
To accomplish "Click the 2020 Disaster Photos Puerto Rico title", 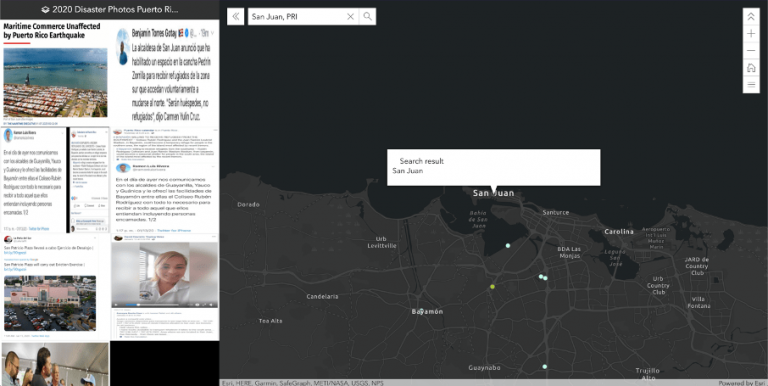I will (x=115, y=9).
